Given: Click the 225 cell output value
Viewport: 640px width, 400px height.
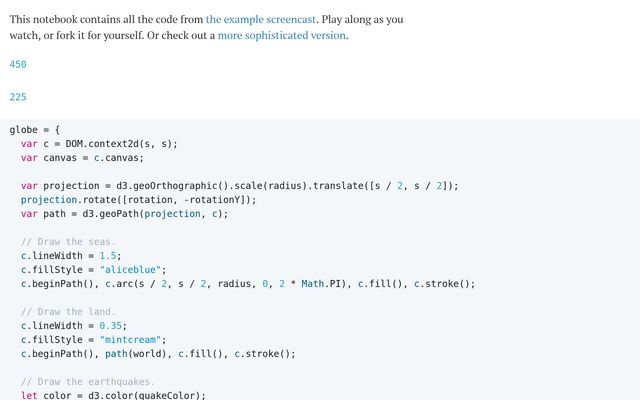Looking at the screenshot, I should pos(18,97).
